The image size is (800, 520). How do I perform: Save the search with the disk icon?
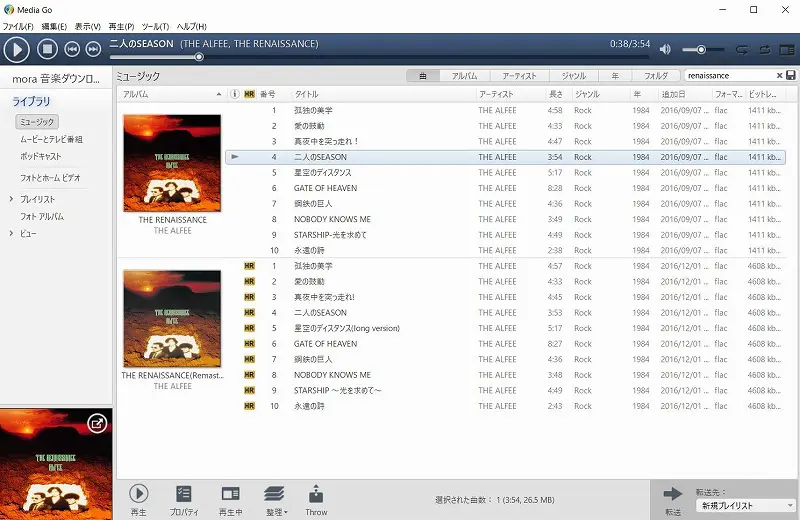(x=791, y=76)
